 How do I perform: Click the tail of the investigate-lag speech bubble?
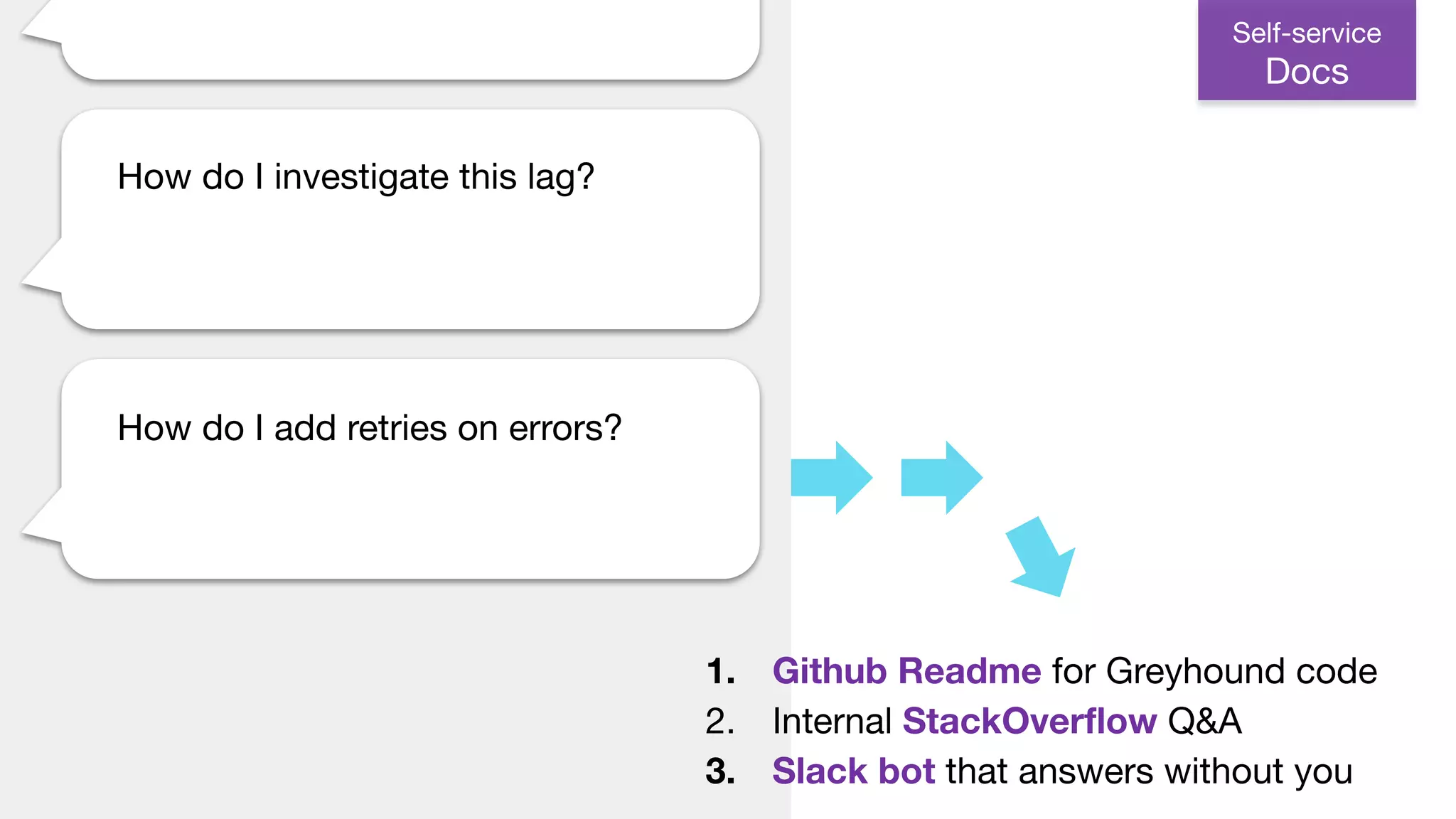click(43, 274)
